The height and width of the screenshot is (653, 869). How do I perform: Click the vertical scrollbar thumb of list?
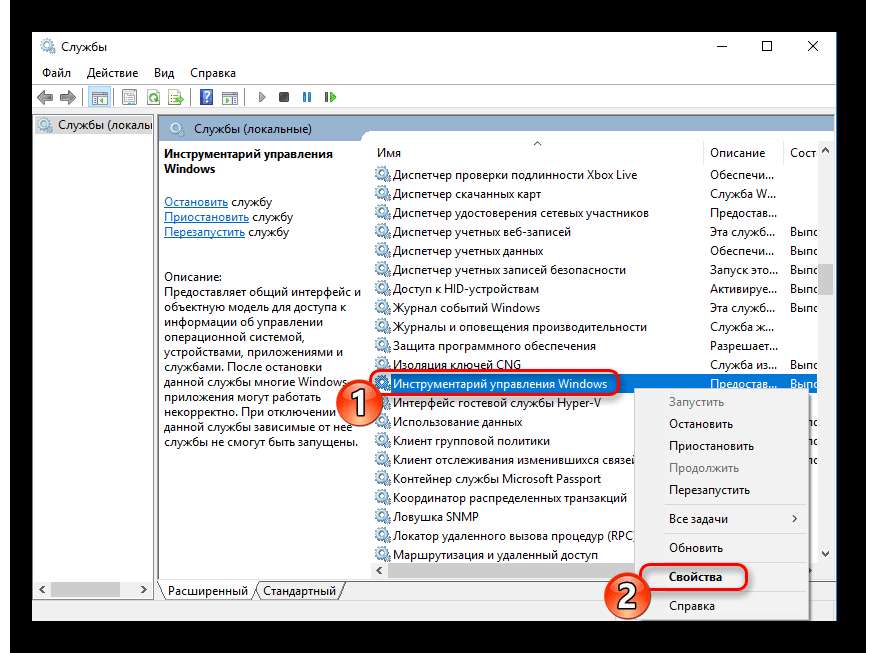coord(825,279)
